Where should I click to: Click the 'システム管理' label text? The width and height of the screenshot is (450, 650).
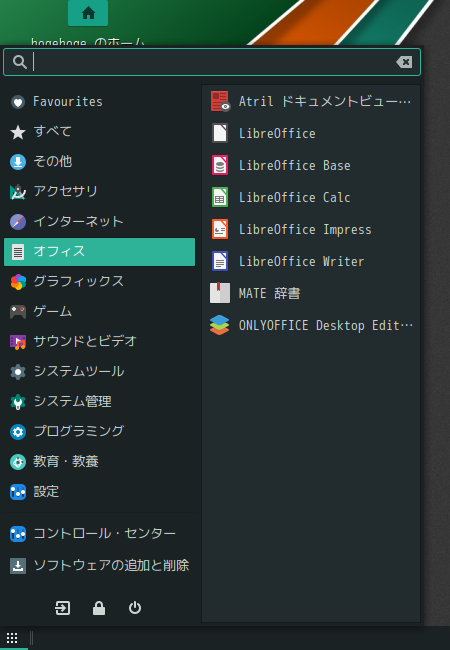pyautogui.click(x=73, y=402)
